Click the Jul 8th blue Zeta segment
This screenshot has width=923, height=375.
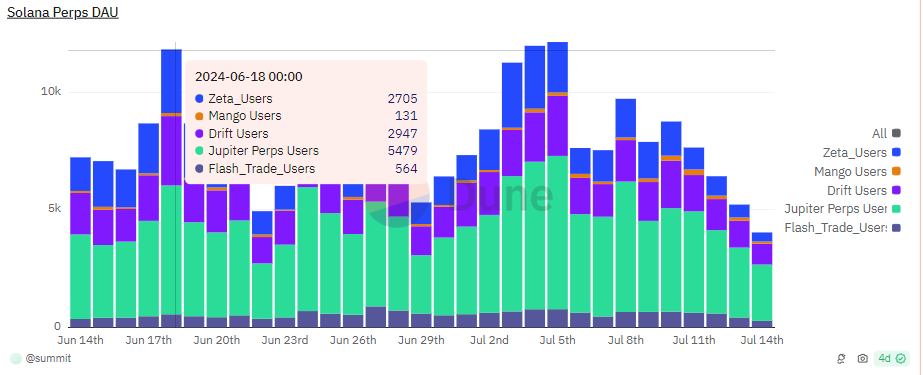(626, 118)
